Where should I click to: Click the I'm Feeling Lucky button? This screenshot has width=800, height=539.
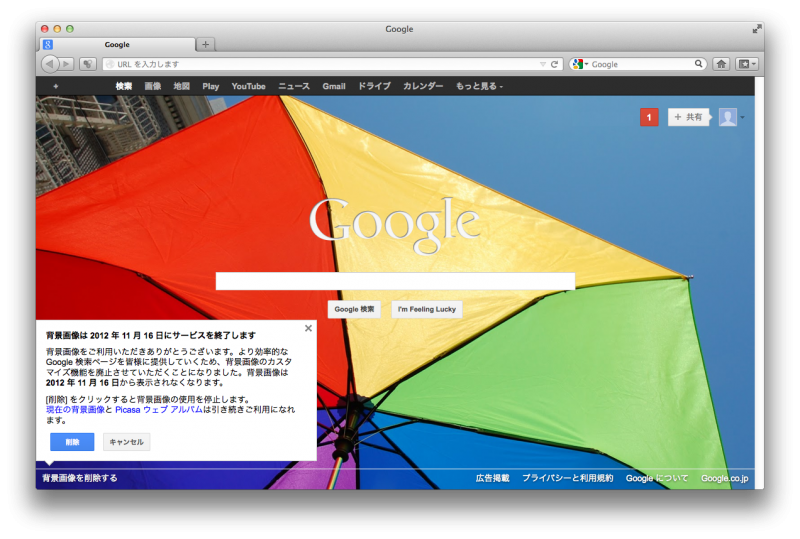point(427,309)
